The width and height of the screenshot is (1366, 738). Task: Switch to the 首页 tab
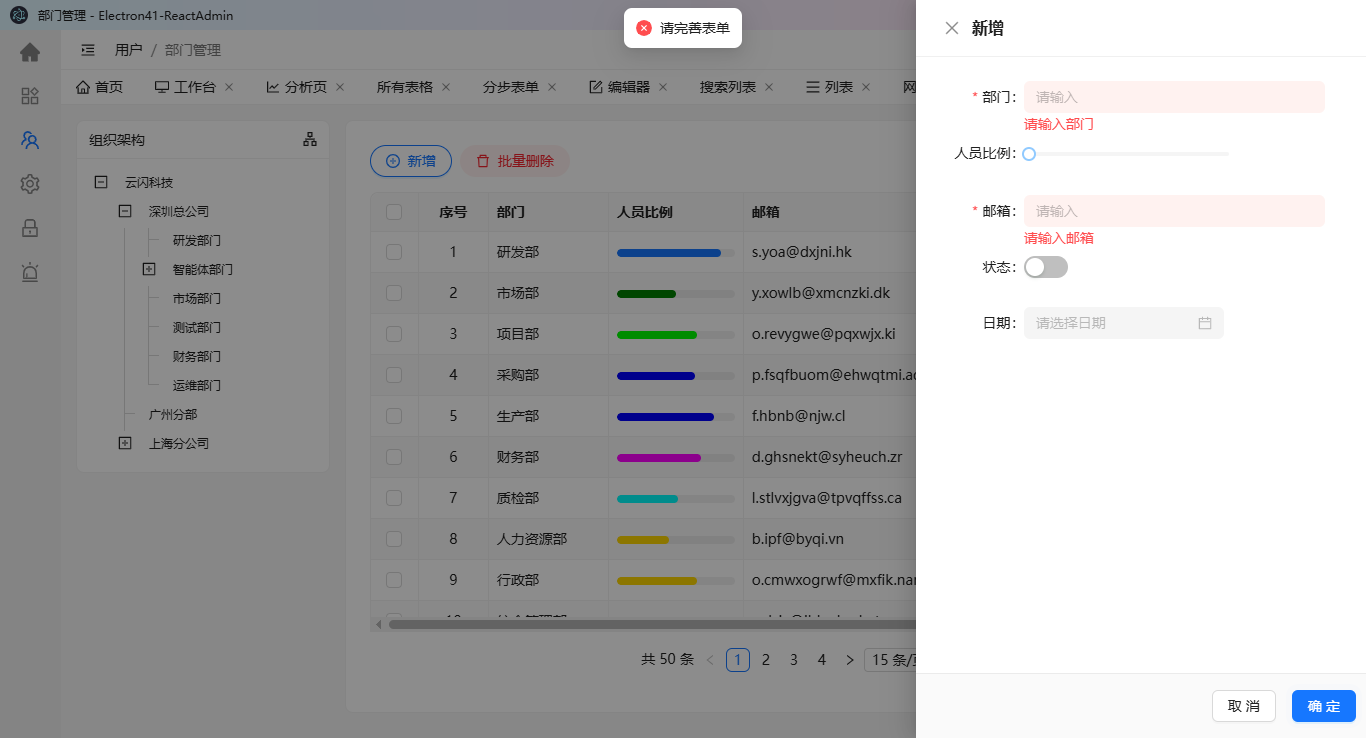click(x=99, y=87)
